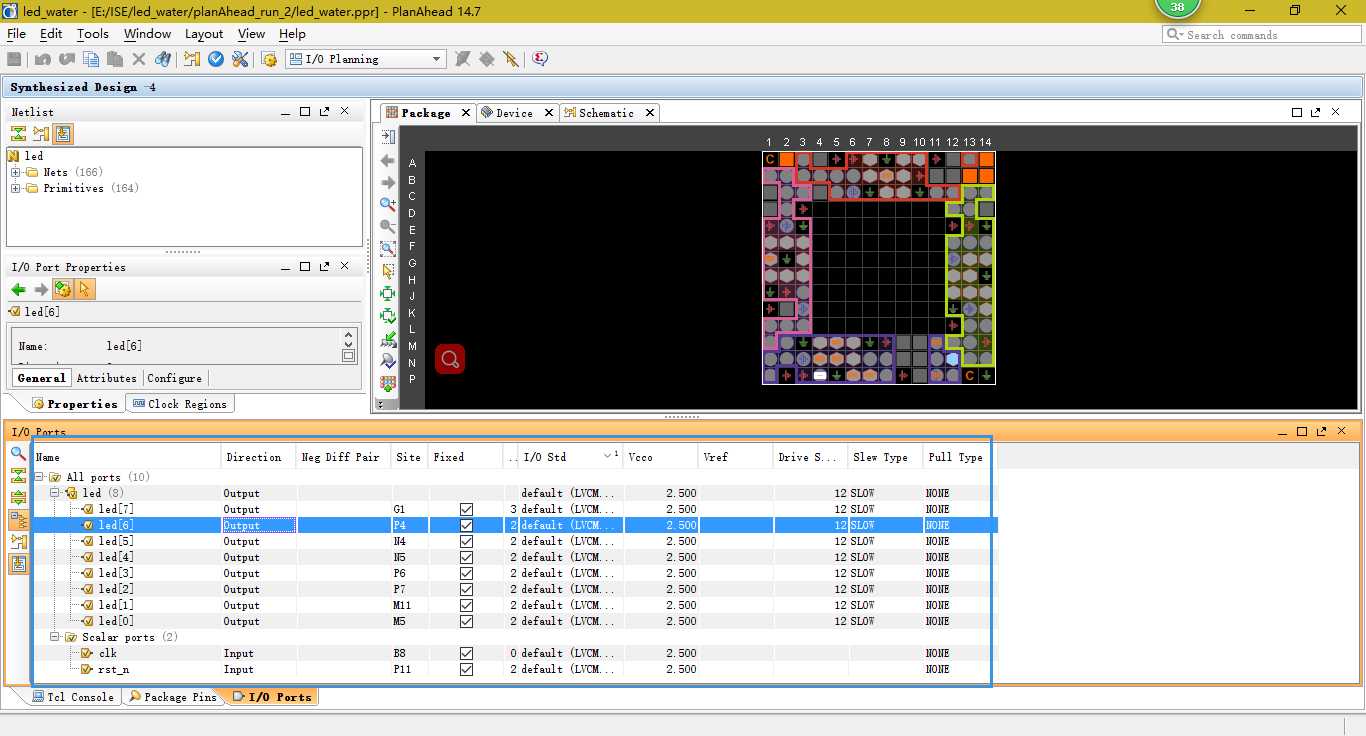Switch to the Package Pins tab
The image size is (1366, 736).
click(172, 697)
